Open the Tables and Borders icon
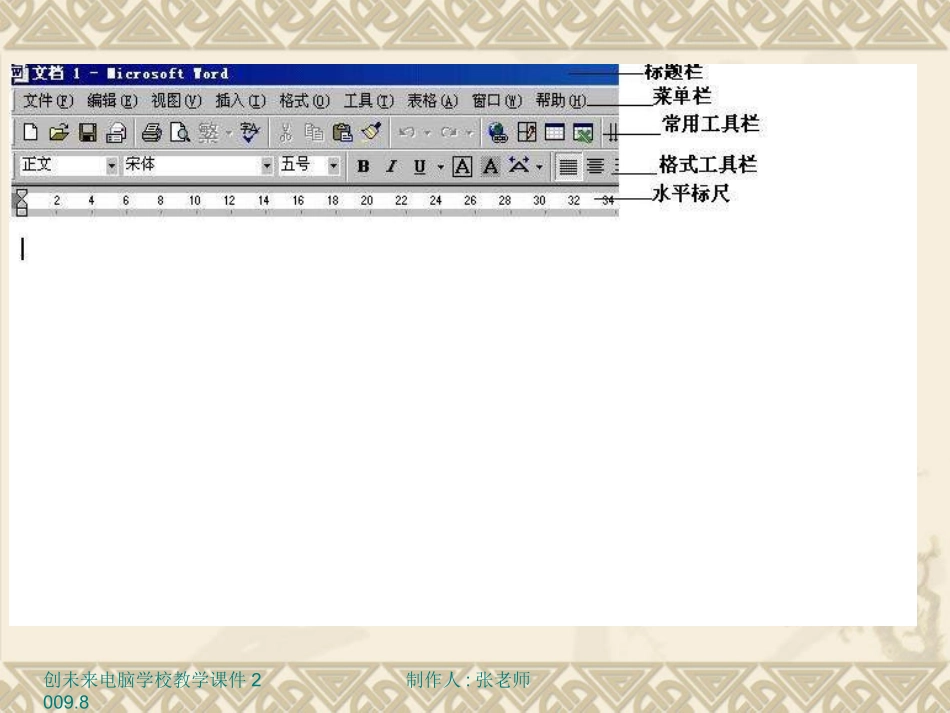950x713 pixels. point(526,132)
